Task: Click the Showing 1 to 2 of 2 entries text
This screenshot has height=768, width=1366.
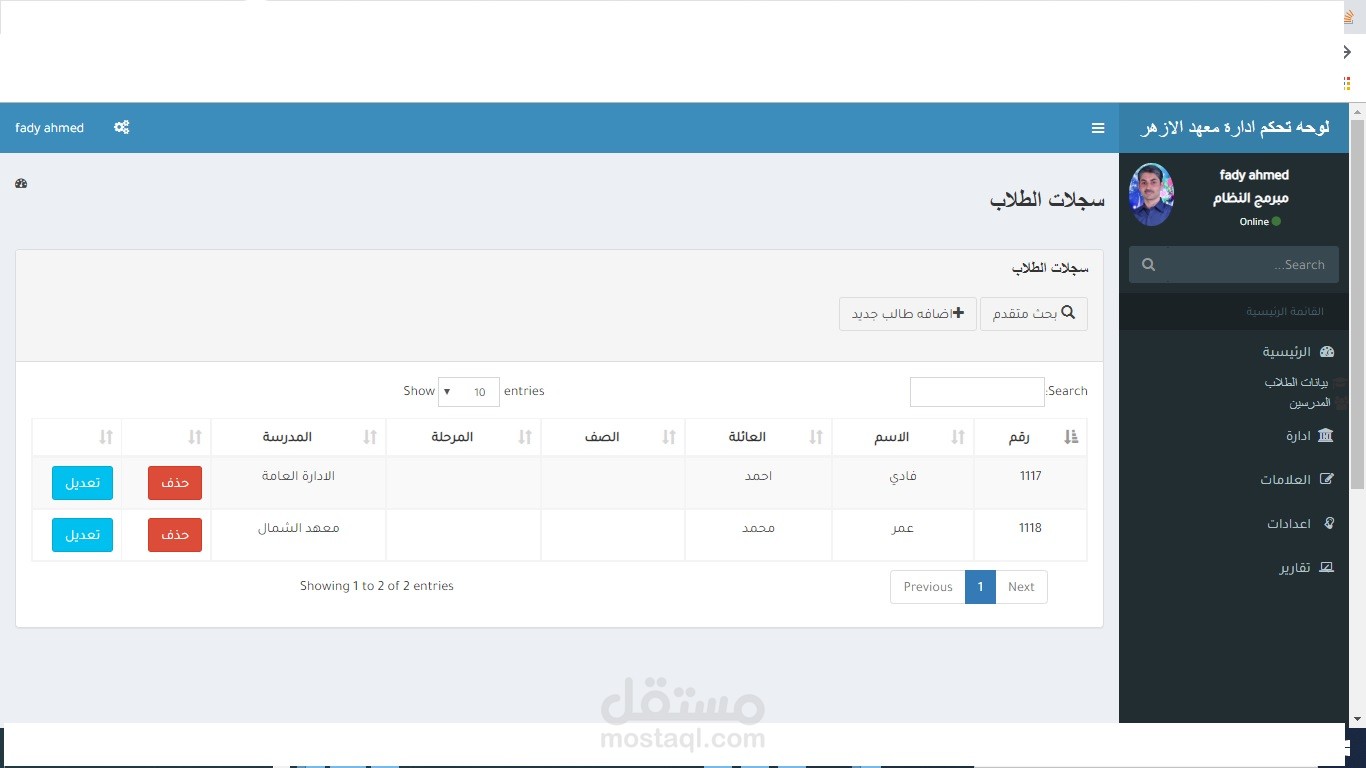Action: (377, 586)
